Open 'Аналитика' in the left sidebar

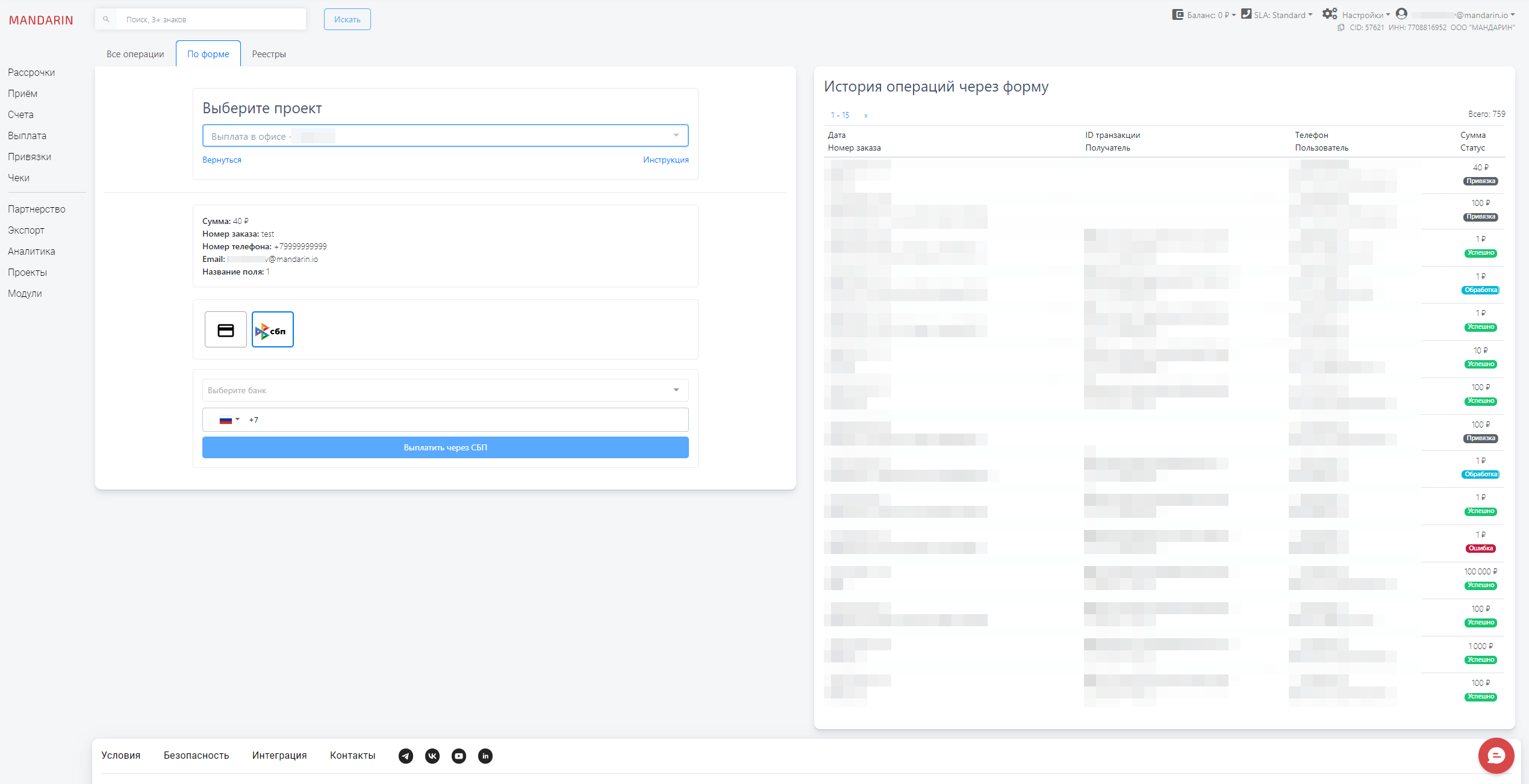31,251
